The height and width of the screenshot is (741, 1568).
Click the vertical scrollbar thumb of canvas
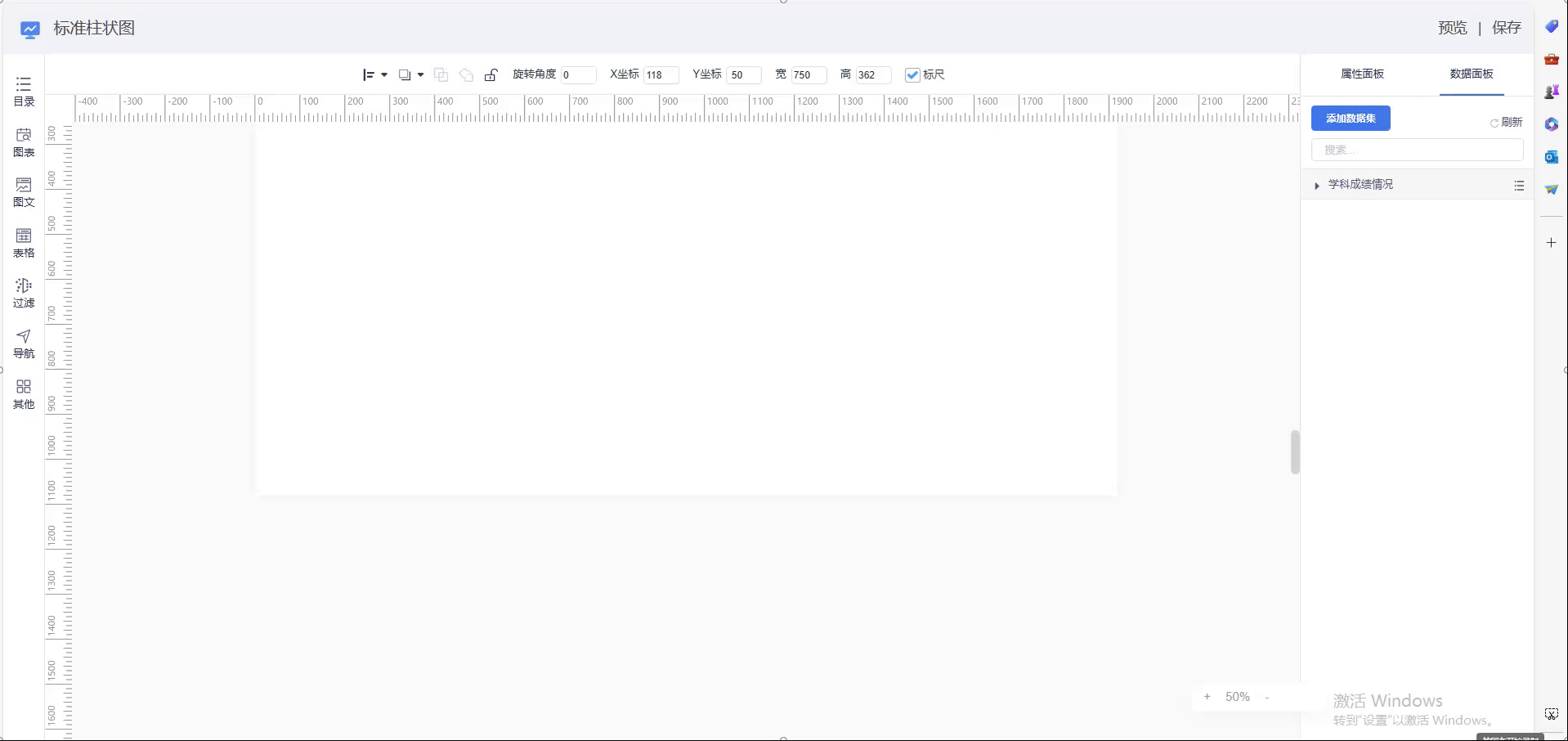pos(1295,452)
